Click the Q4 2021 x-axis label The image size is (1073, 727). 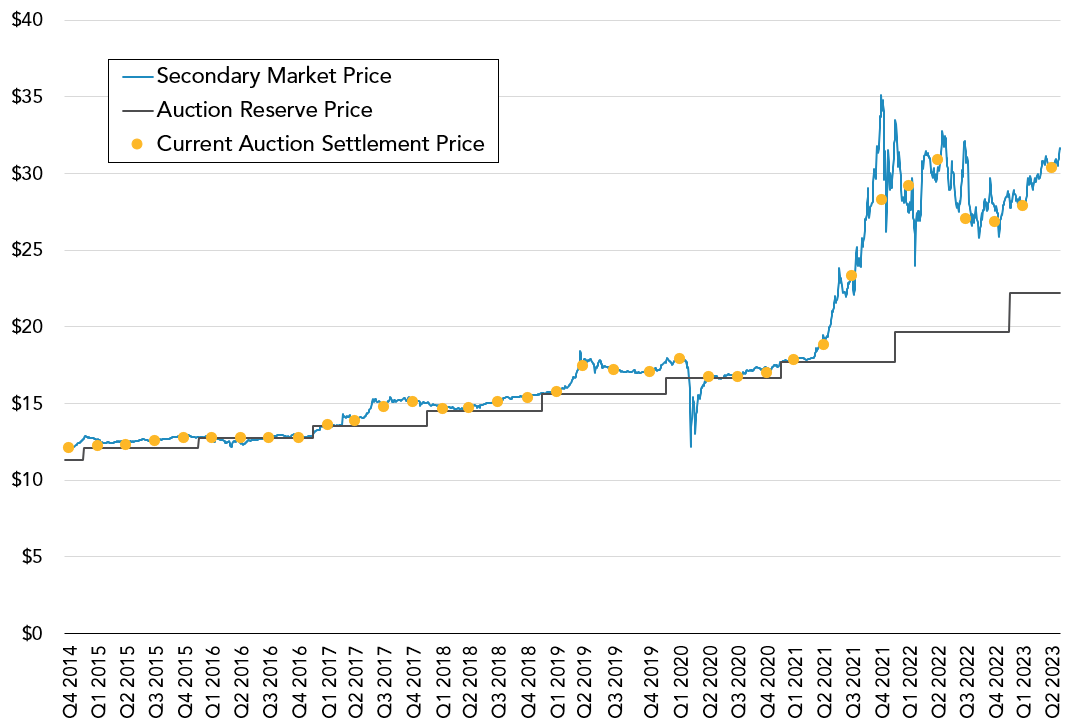pyautogui.click(x=881, y=681)
